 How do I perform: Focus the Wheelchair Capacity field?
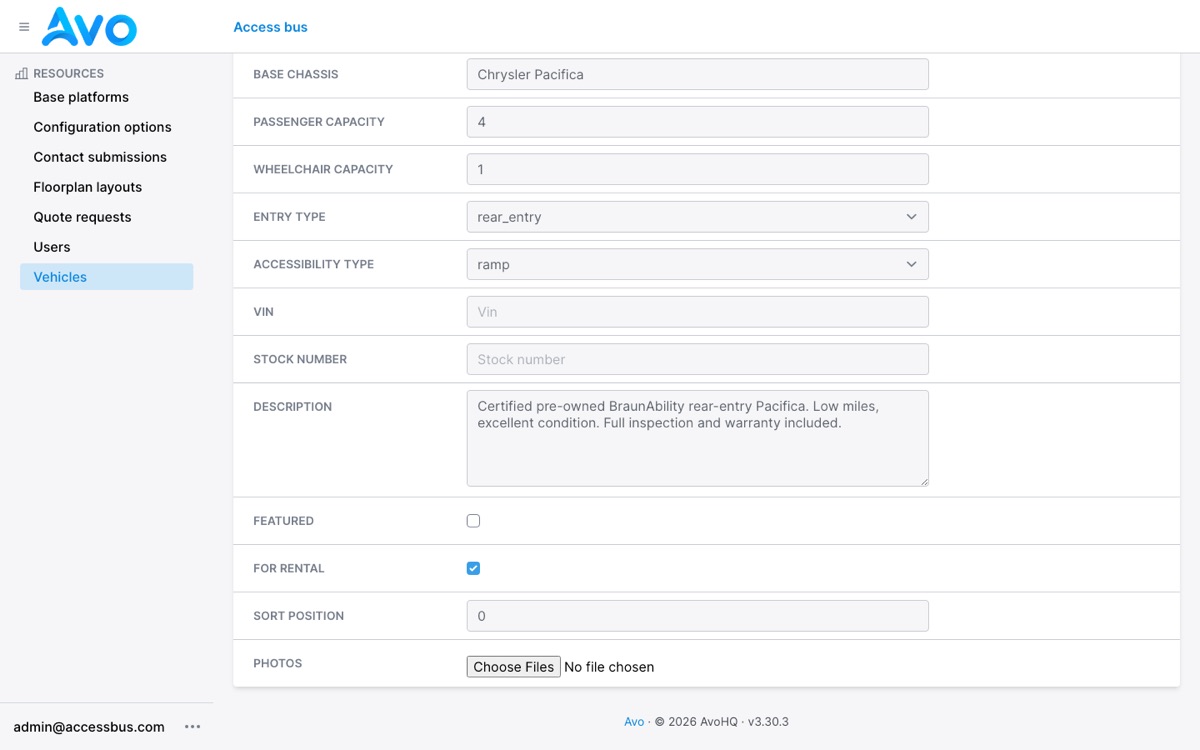pos(697,169)
